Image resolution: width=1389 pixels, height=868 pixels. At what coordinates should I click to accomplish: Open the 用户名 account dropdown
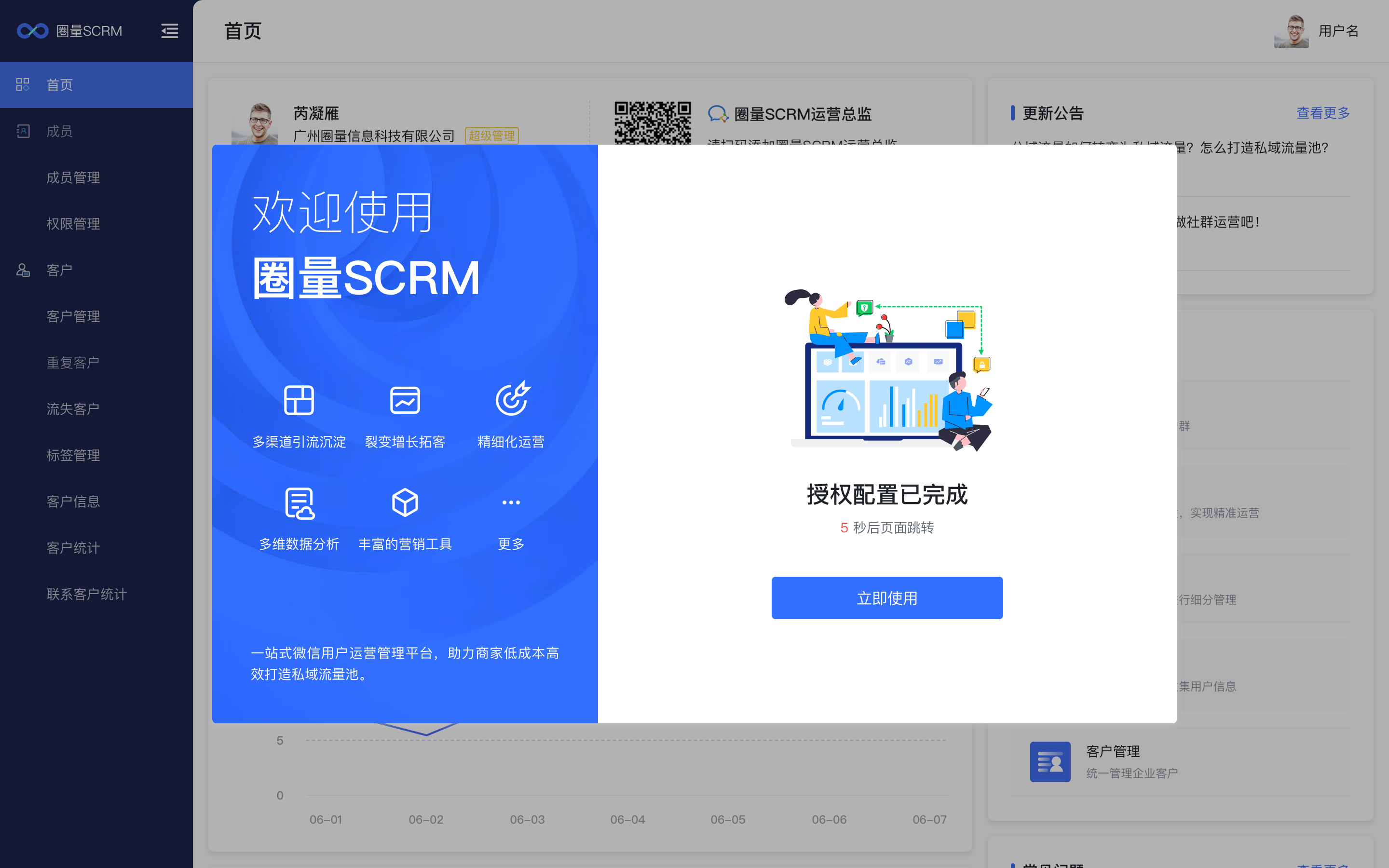click(1338, 31)
